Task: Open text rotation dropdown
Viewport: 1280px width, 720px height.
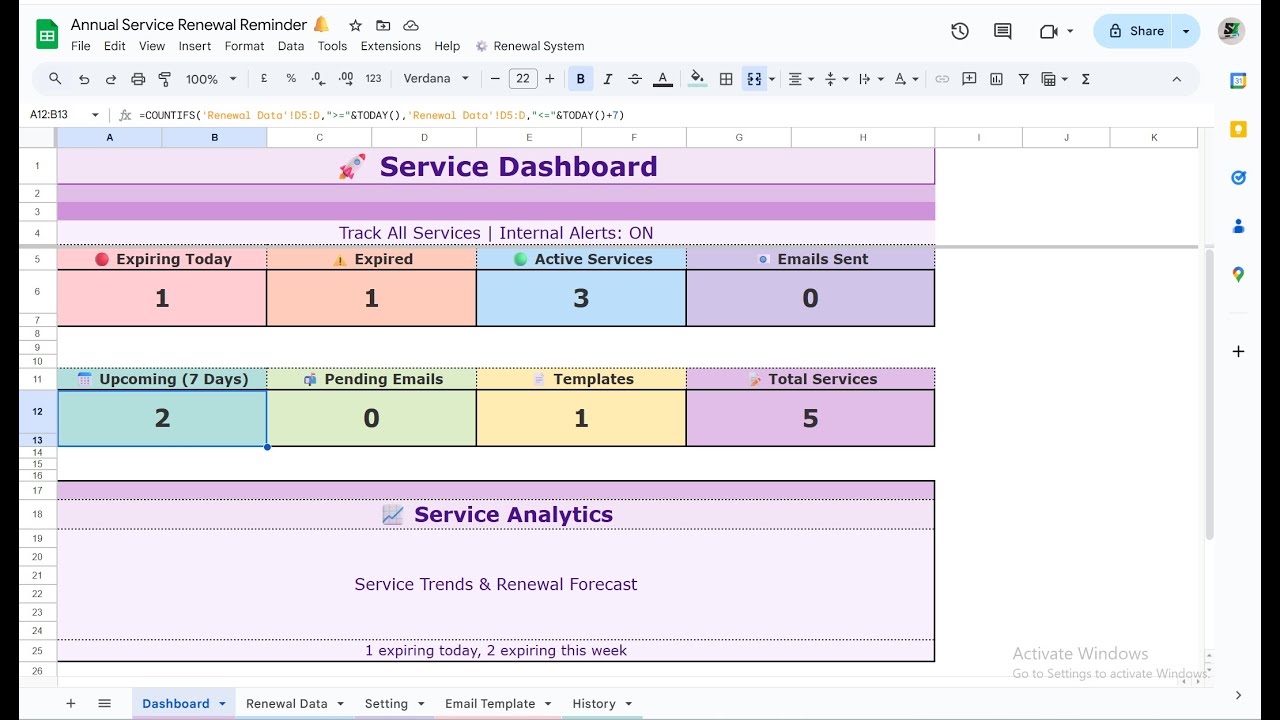Action: pyautogui.click(x=905, y=79)
